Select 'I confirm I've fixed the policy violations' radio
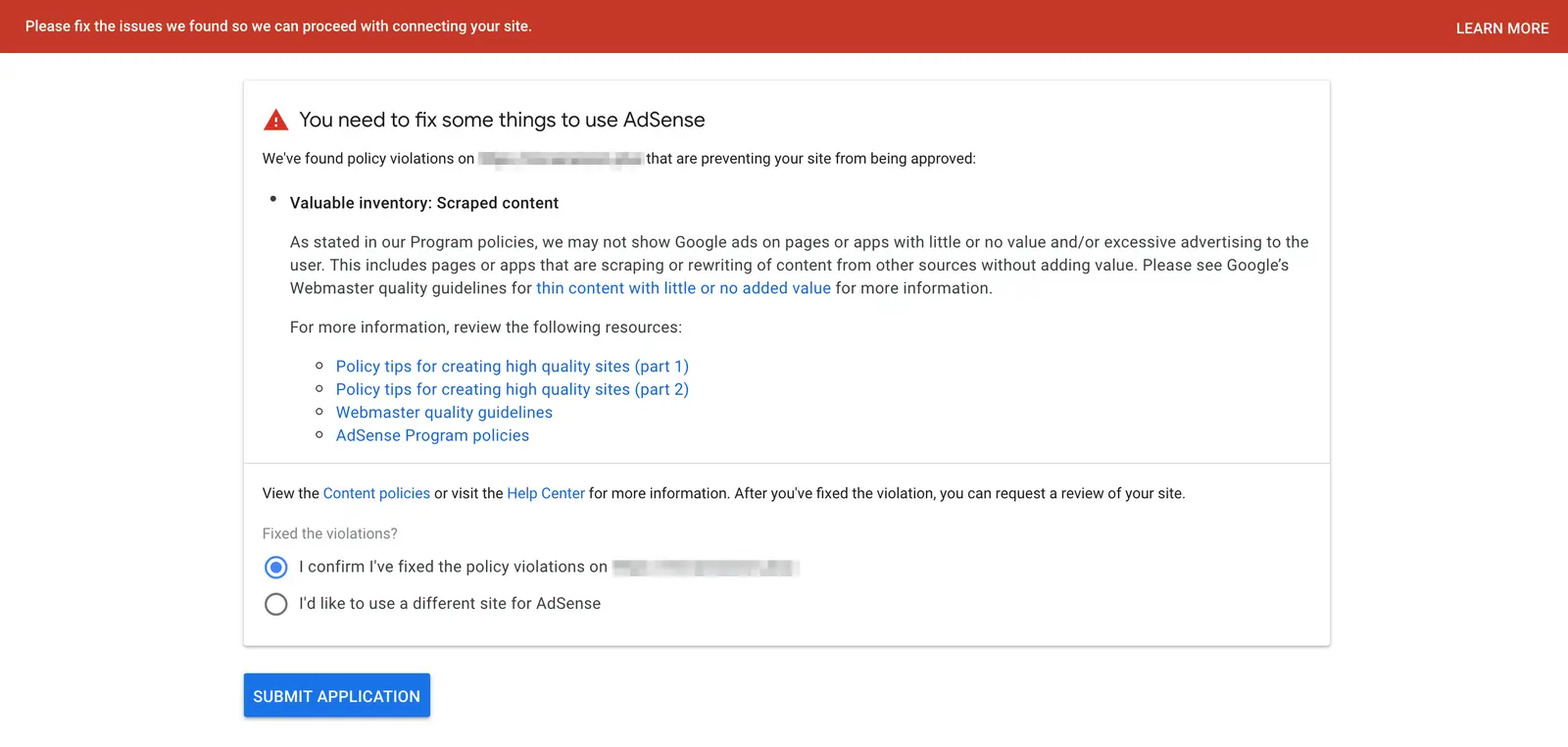This screenshot has height=747, width=1568. [x=276, y=568]
